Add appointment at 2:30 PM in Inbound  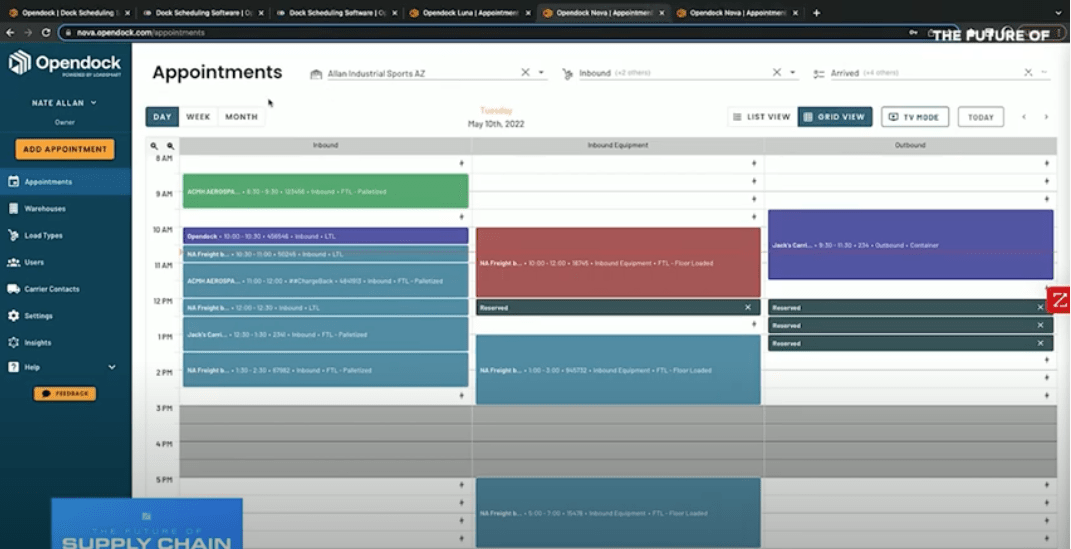[x=461, y=395]
